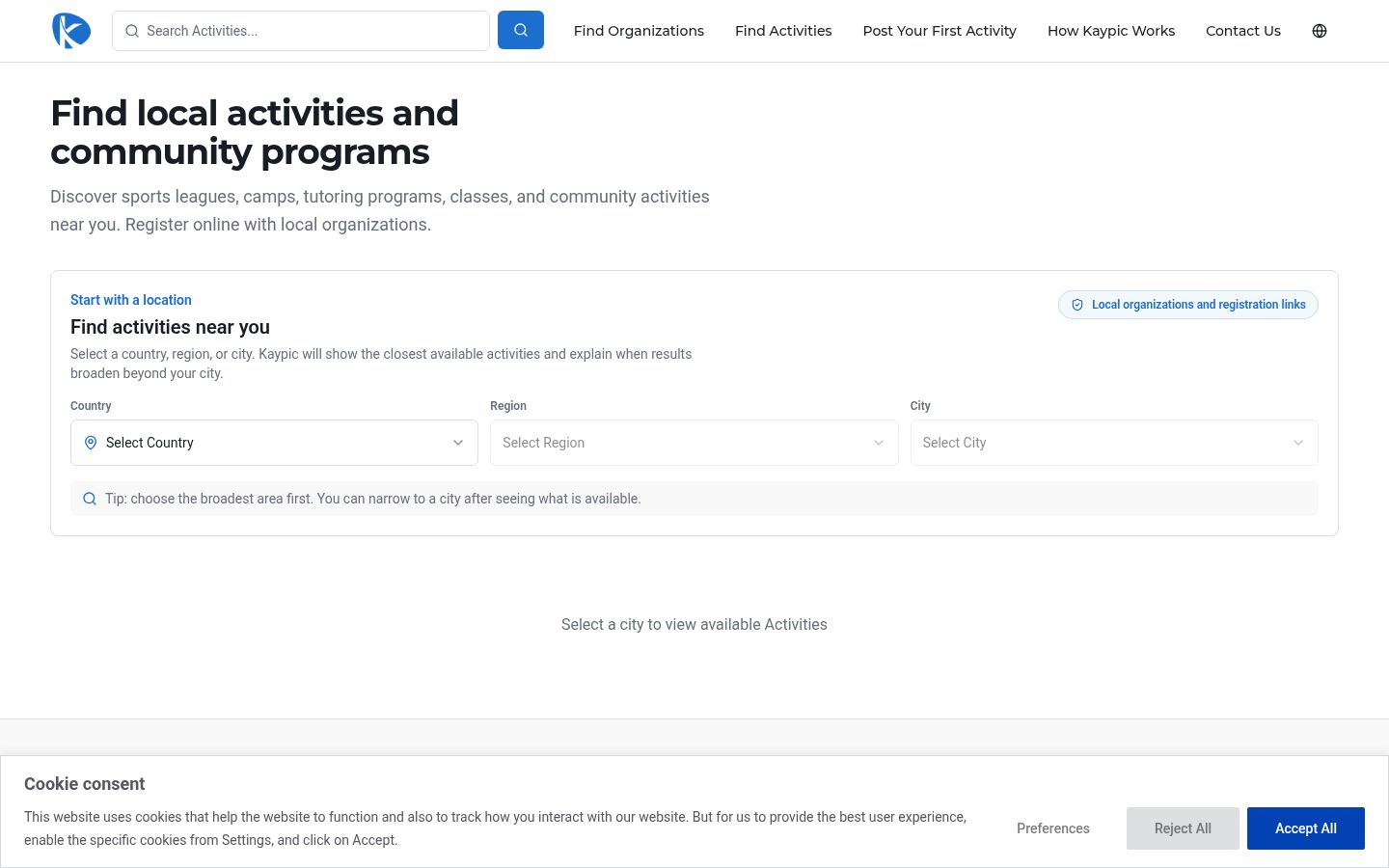Focus the Search Activities input field
This screenshot has width=1389, height=868.
pos(301,31)
